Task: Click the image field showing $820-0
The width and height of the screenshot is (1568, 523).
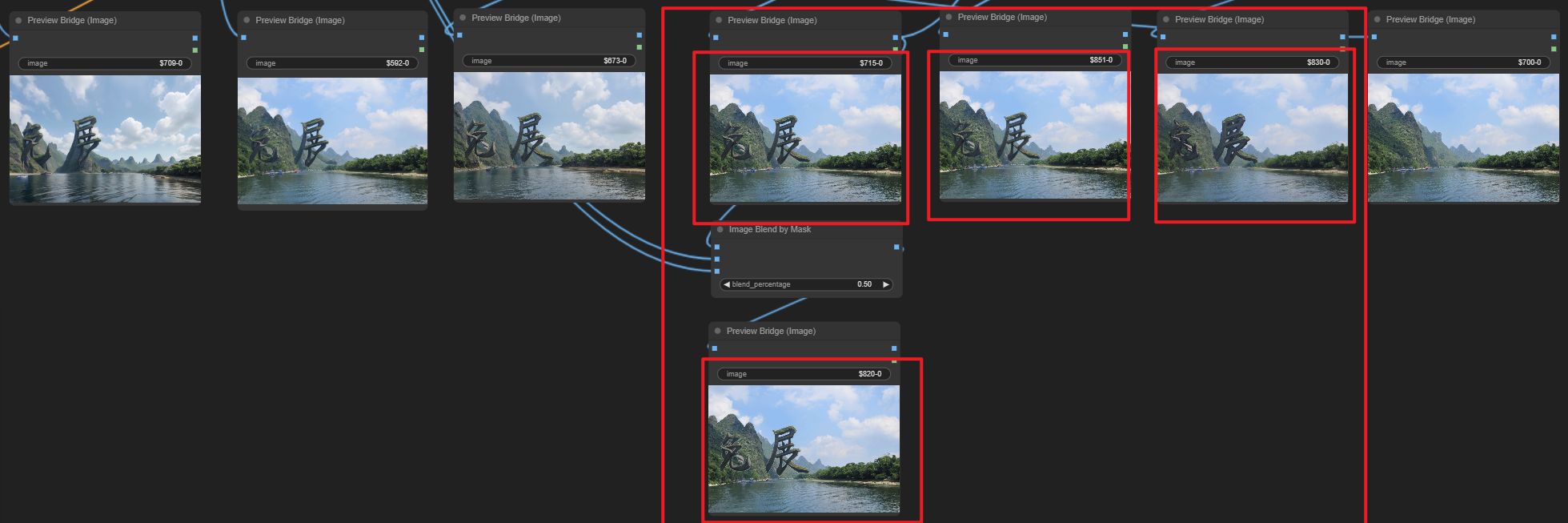Action: 804,374
